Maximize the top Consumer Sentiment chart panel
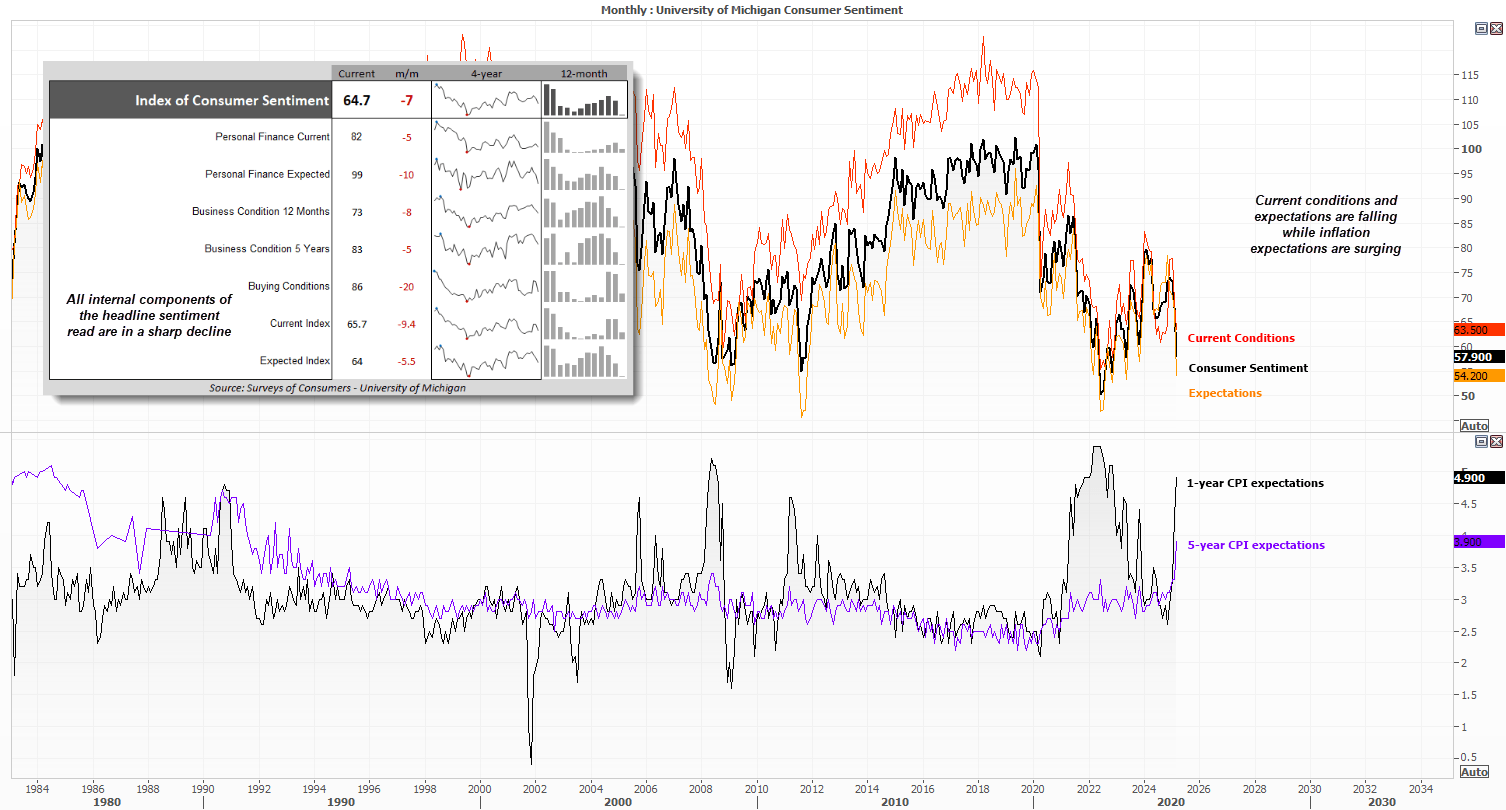 pyautogui.click(x=1482, y=29)
